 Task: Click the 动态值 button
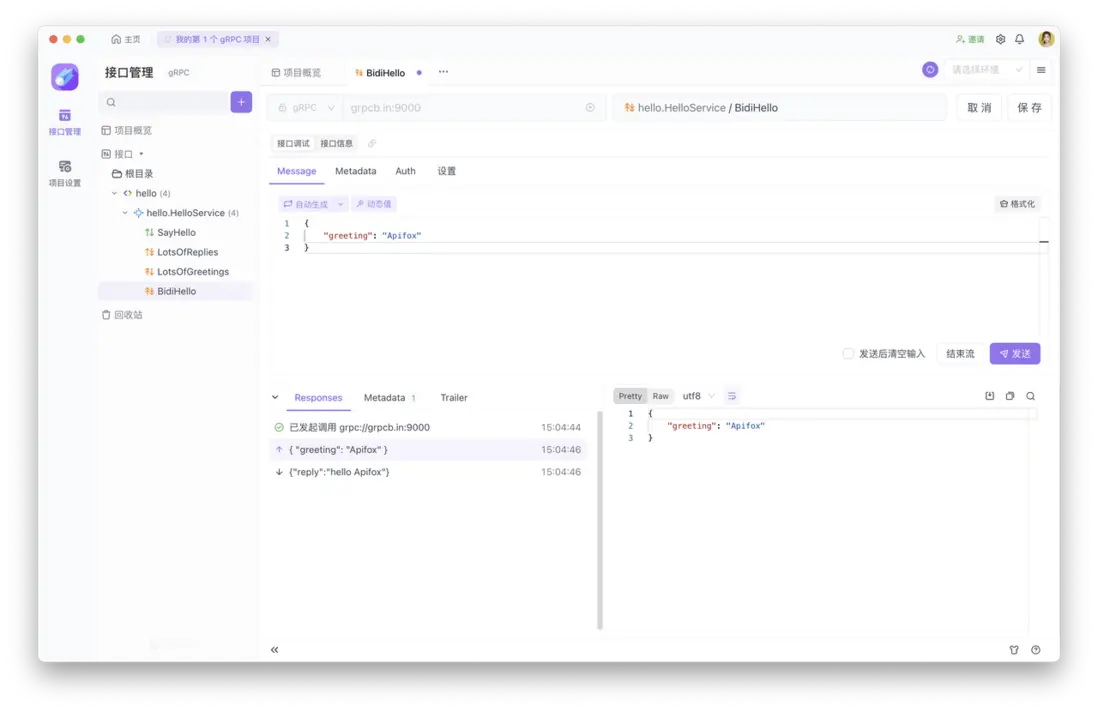(x=373, y=204)
